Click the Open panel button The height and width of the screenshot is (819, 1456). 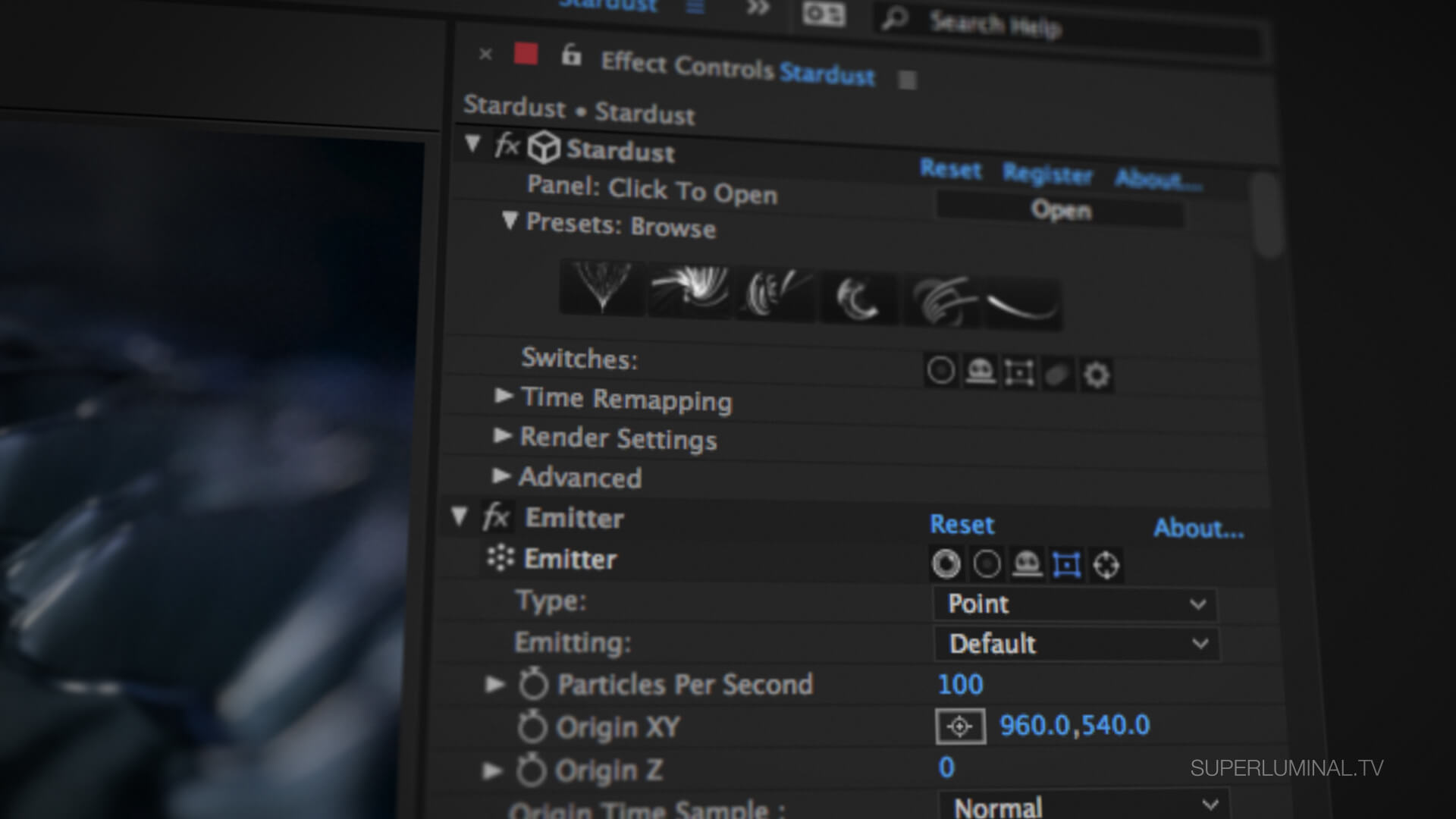[x=1060, y=209]
